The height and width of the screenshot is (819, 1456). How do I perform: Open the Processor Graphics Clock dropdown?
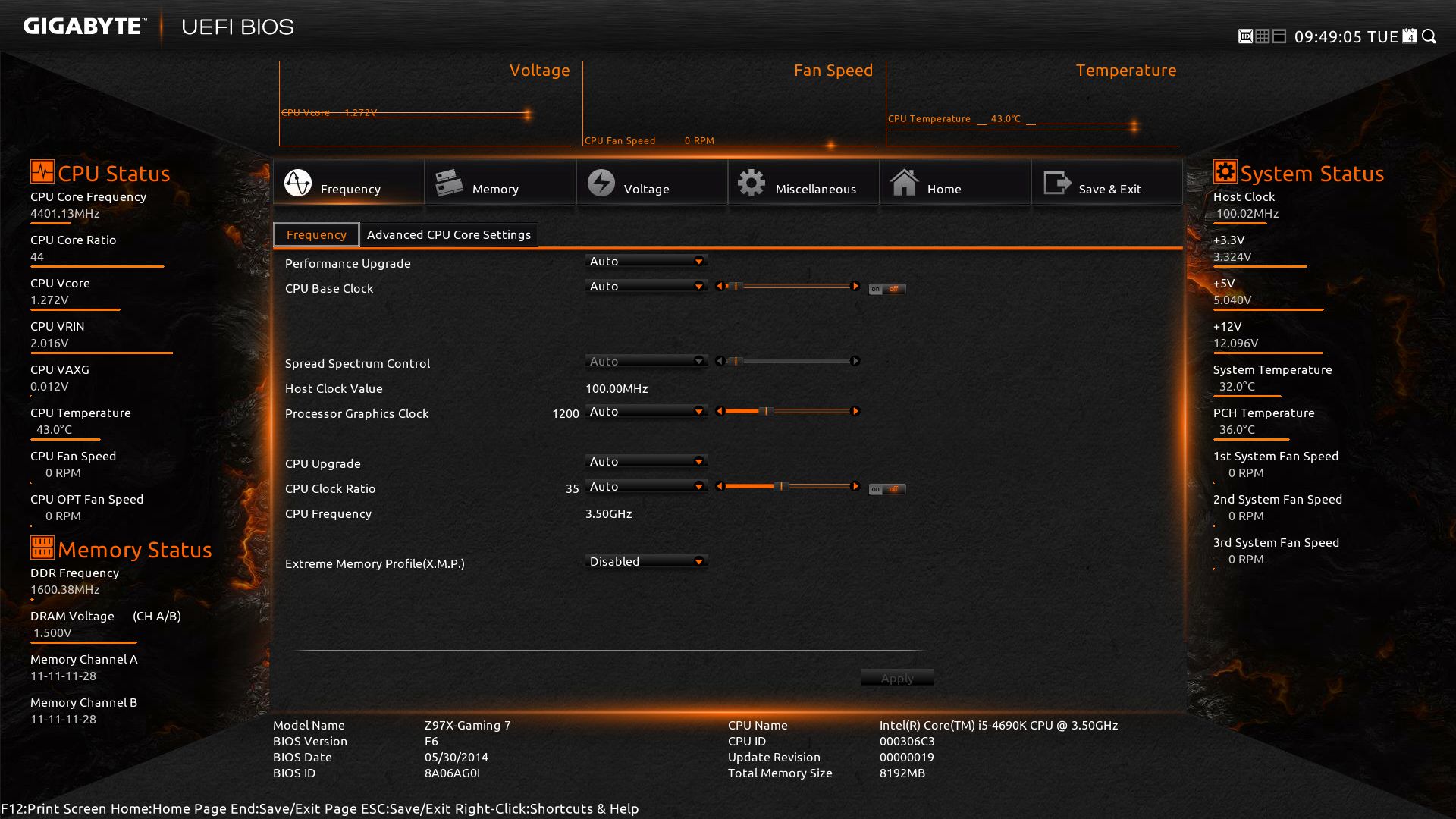646,411
